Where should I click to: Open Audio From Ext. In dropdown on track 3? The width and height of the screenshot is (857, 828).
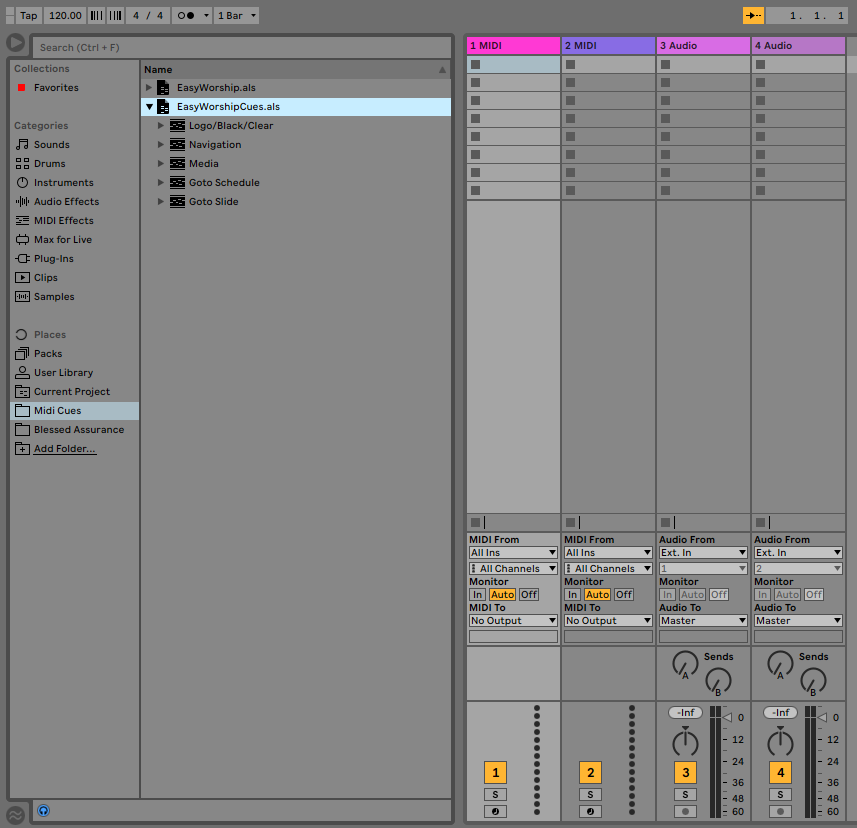coord(703,553)
